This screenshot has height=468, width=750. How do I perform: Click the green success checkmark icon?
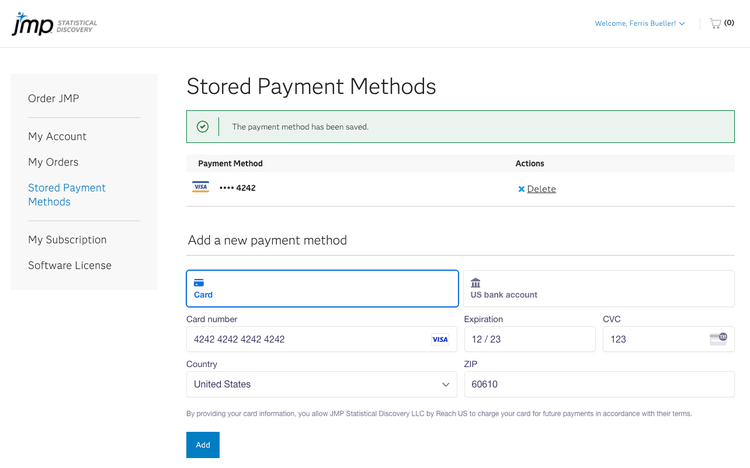(x=203, y=127)
